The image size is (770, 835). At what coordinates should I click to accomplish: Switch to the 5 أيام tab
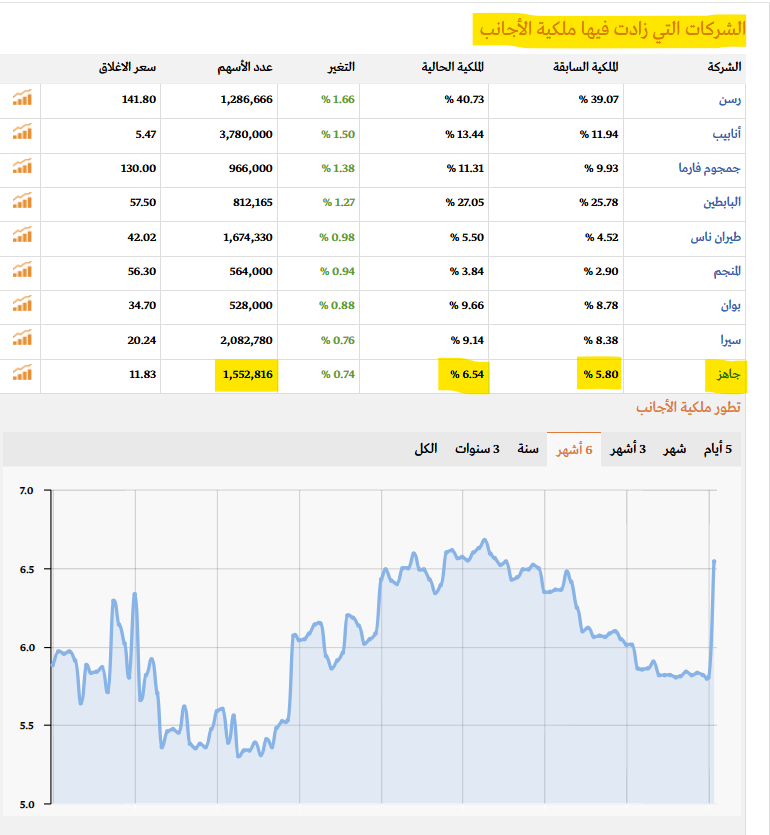717,449
